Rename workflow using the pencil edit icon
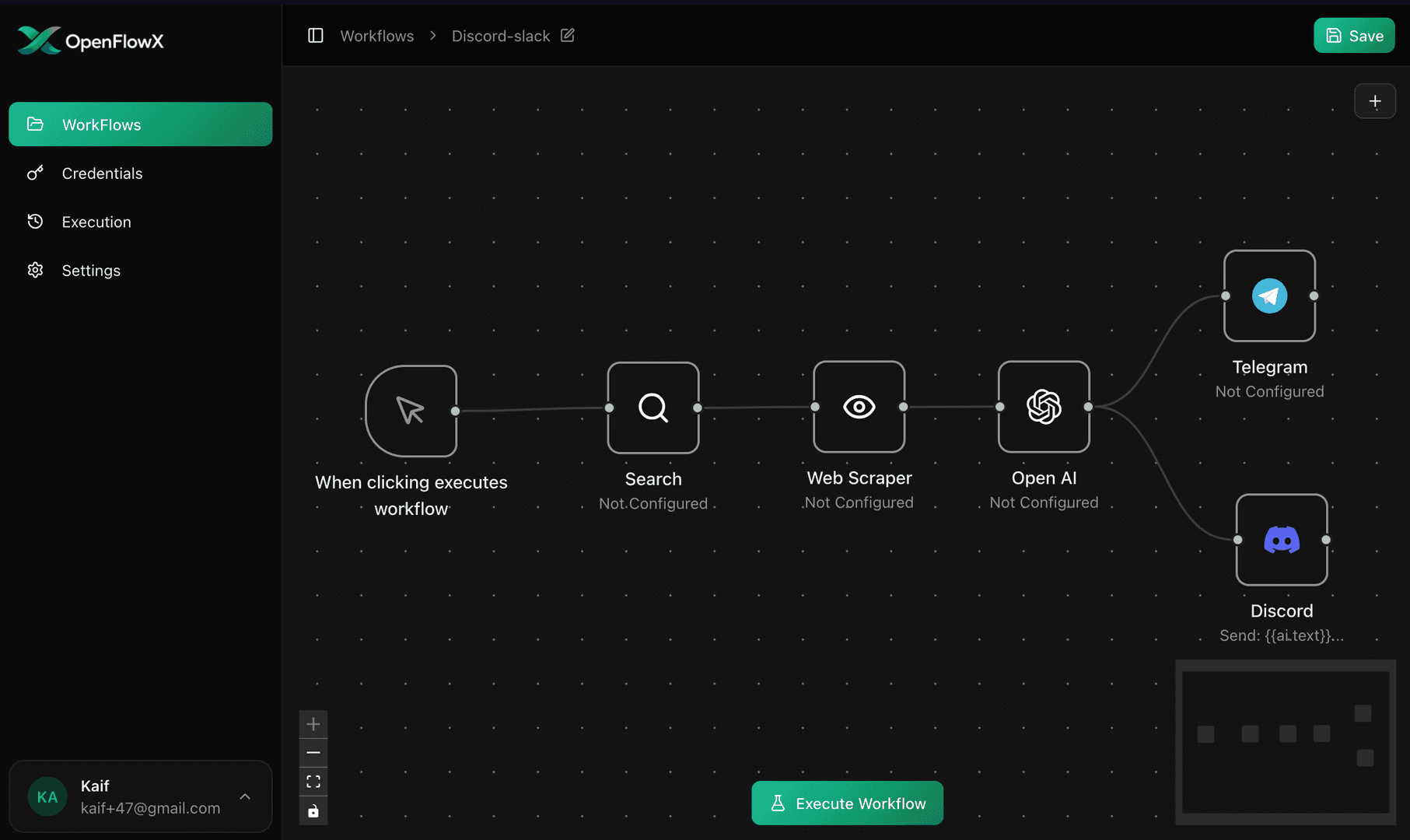This screenshot has height=840, width=1410. pyautogui.click(x=567, y=35)
